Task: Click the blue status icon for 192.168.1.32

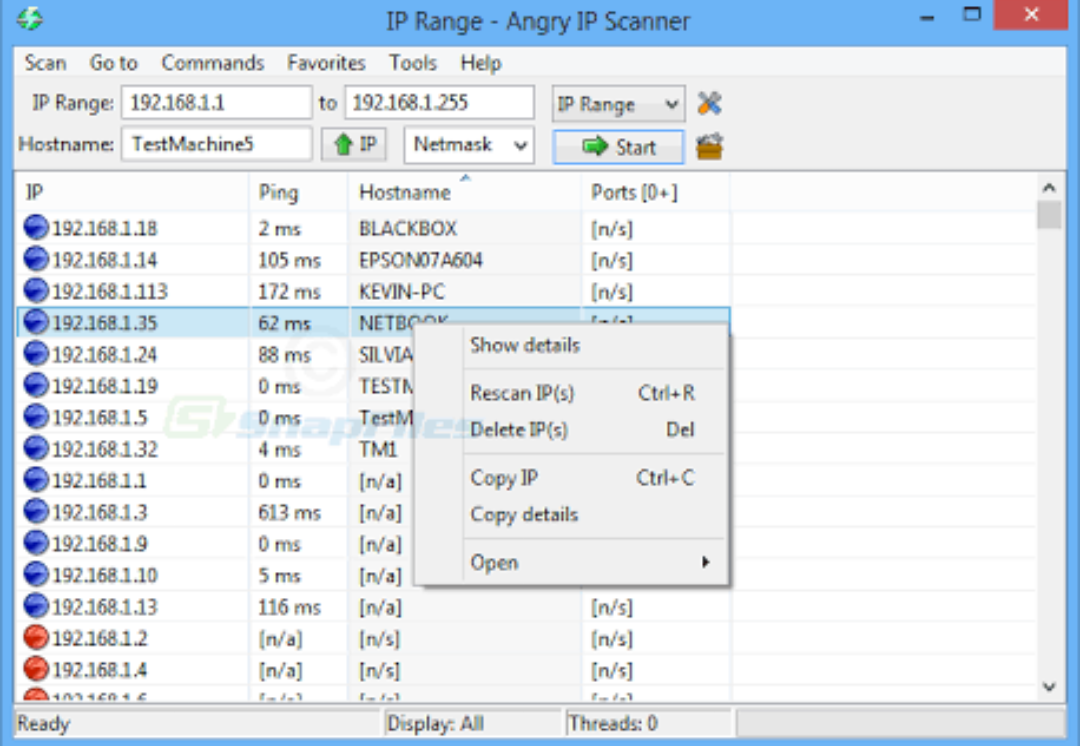Action: click(36, 448)
